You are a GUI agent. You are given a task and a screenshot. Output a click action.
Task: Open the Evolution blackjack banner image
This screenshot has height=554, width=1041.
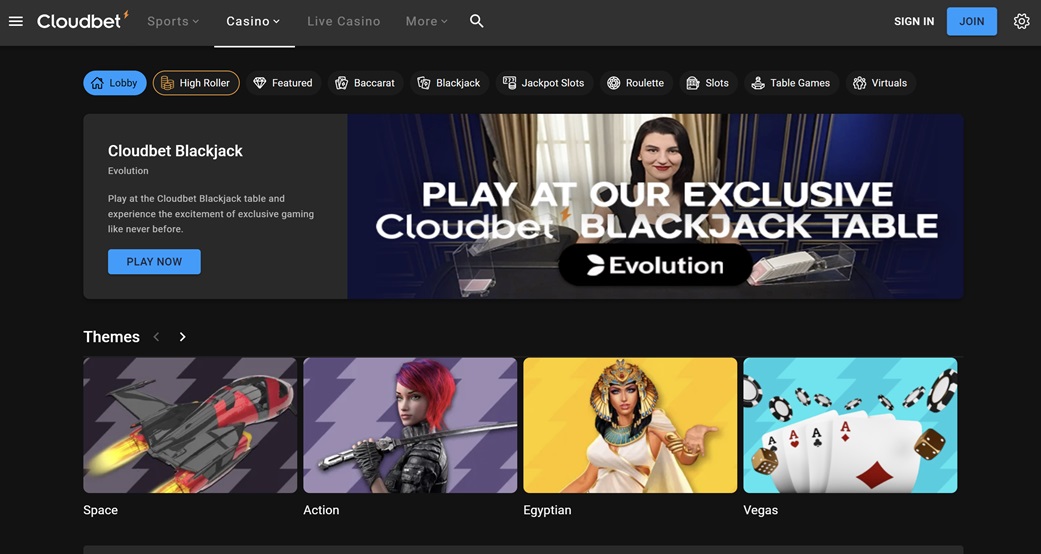point(655,206)
